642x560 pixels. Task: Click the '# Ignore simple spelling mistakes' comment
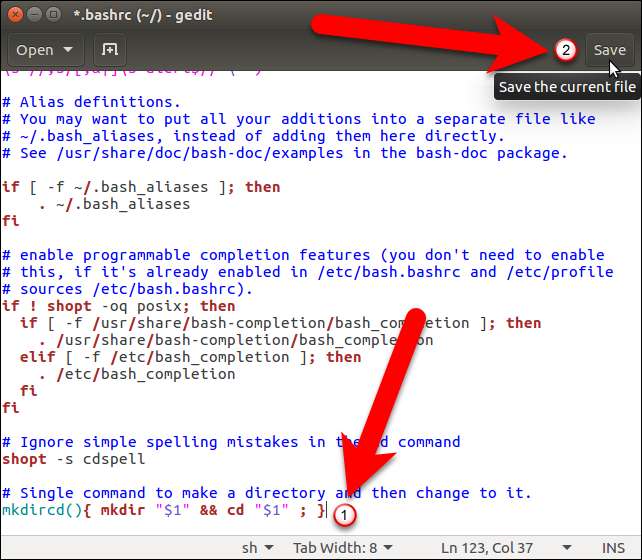(x=231, y=442)
